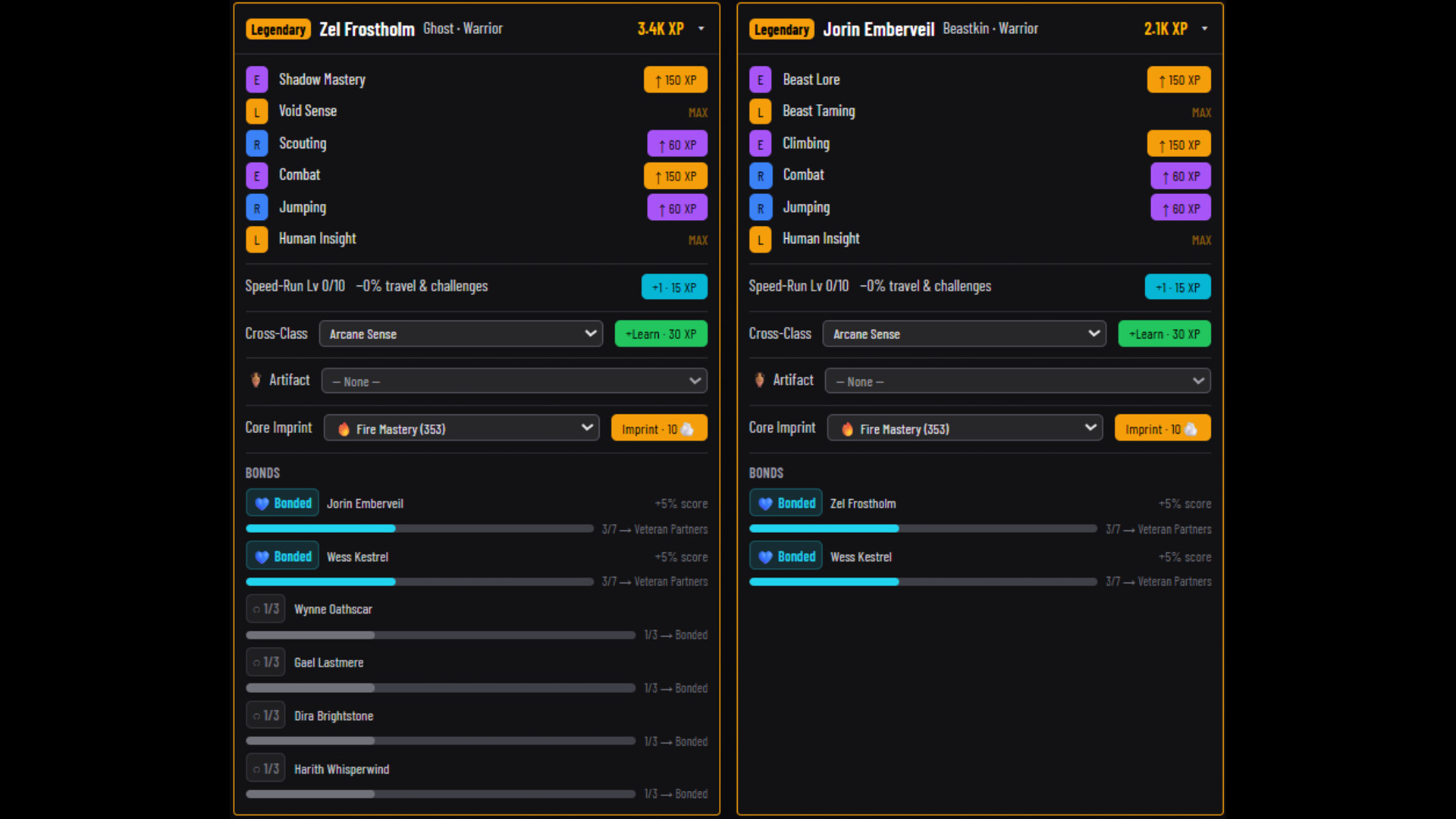Viewport: 1456px width, 819px height.
Task: Click the Rare rank icon beside Jorin's Combat
Action: coord(760,175)
